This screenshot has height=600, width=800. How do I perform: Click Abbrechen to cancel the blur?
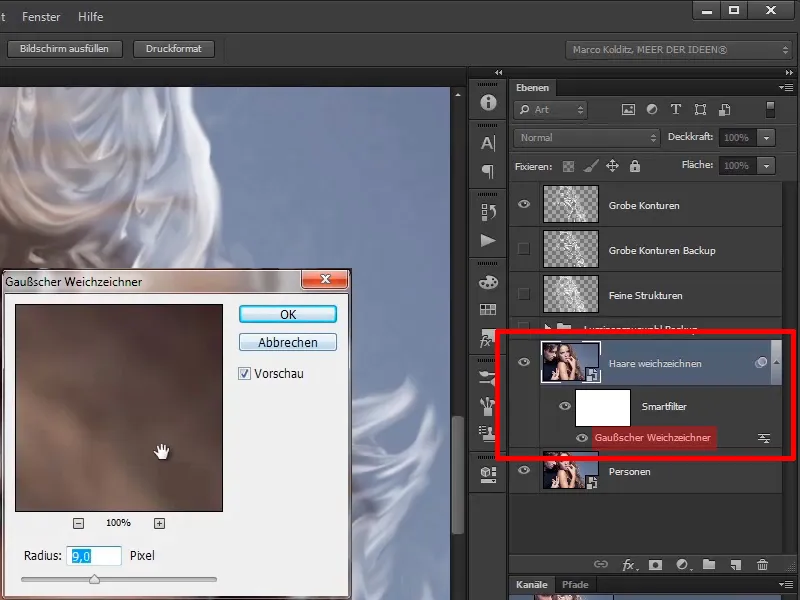point(288,342)
